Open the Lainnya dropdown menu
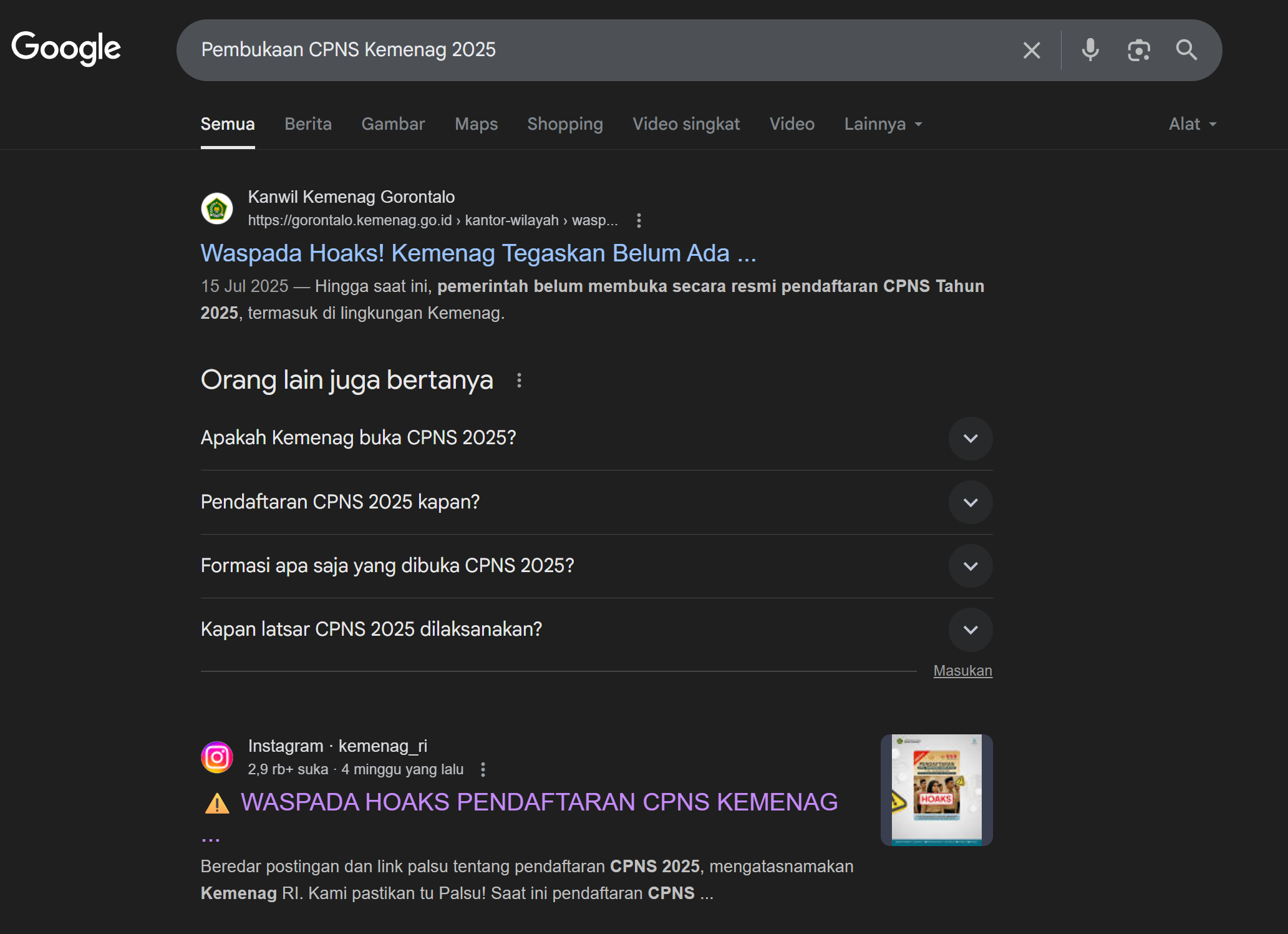This screenshot has height=934, width=1288. tap(883, 124)
